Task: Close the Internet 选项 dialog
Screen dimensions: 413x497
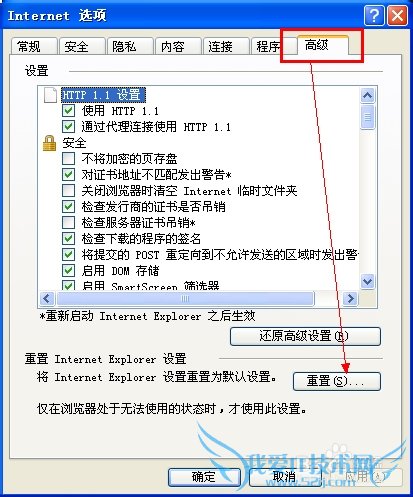Action: [397, 16]
